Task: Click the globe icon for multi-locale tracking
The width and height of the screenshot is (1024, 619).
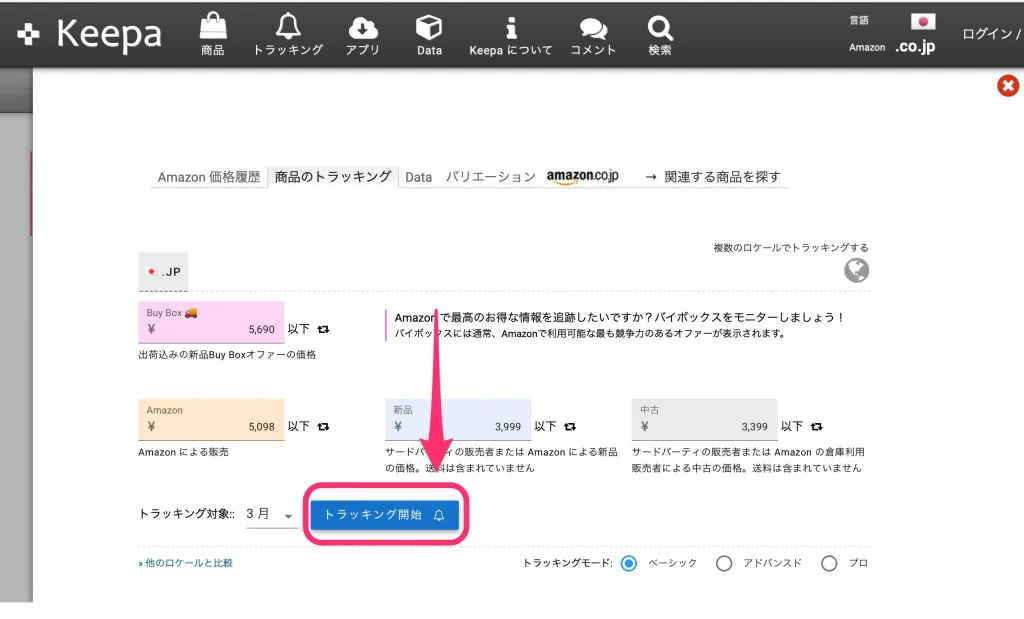Action: (x=856, y=270)
